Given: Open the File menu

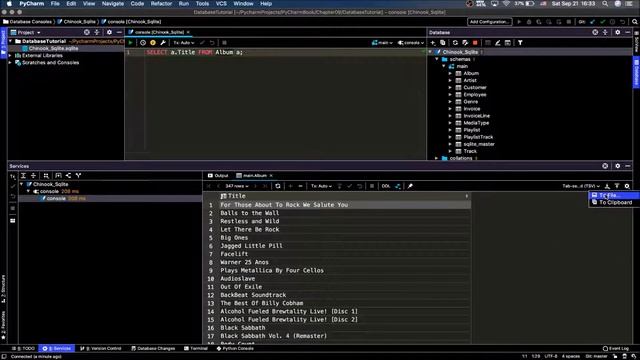Looking at the screenshot, I should click(x=55, y=4).
